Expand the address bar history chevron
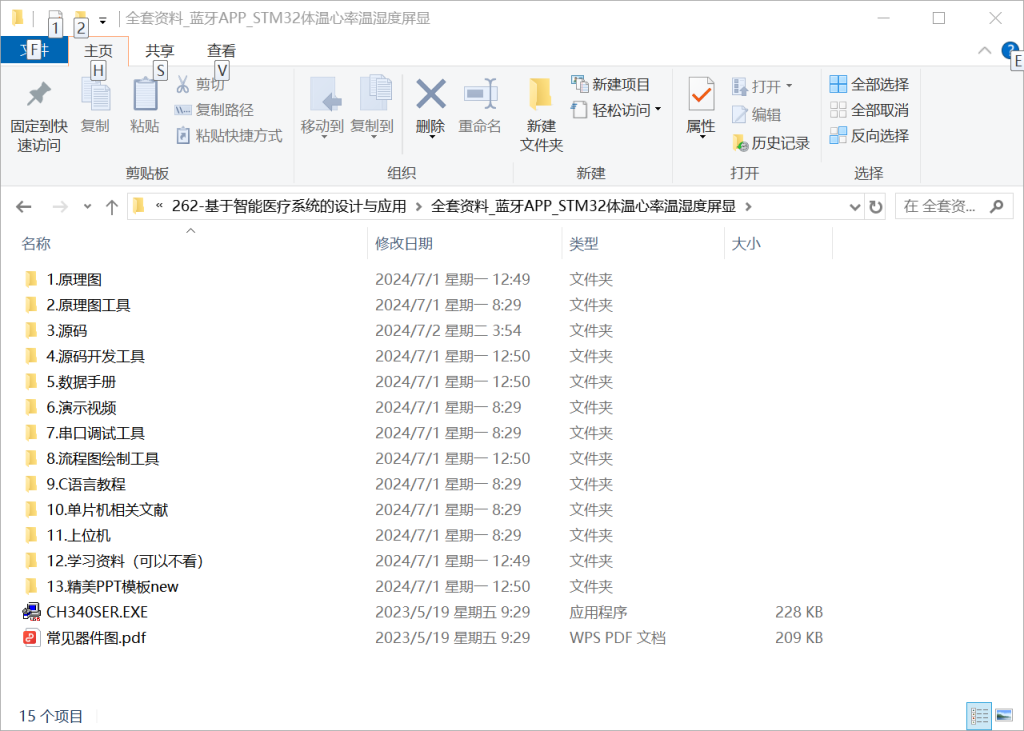Viewport: 1024px width, 731px height. coord(854,207)
